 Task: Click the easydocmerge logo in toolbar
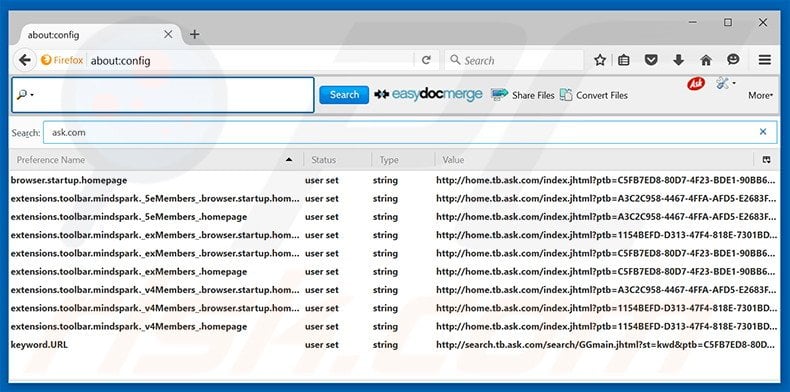[428, 95]
